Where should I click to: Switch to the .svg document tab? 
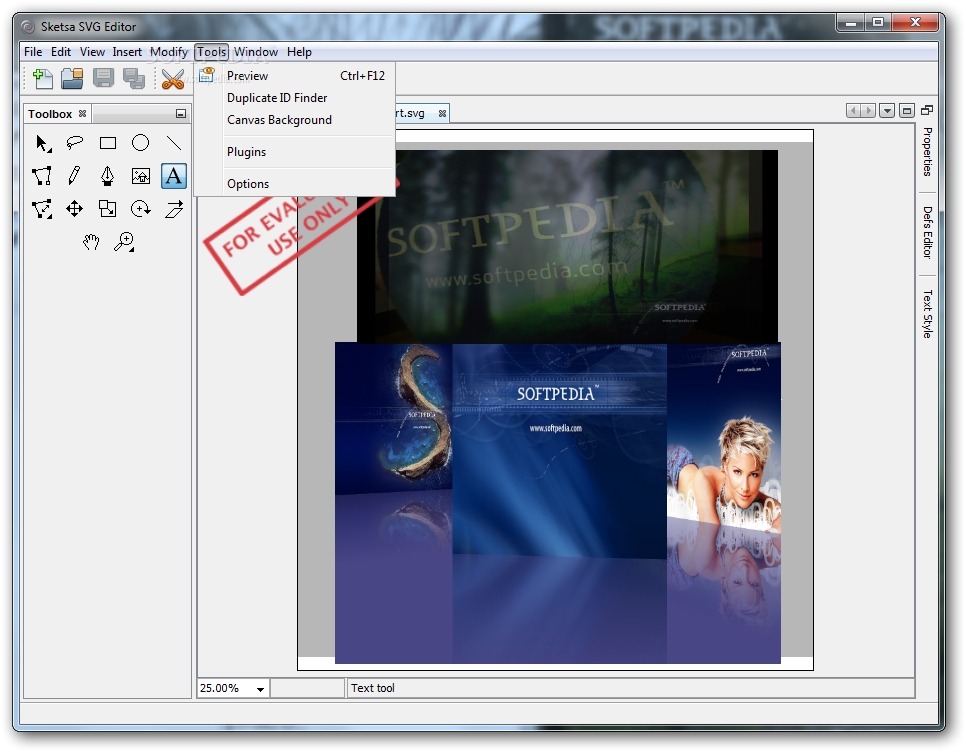410,113
